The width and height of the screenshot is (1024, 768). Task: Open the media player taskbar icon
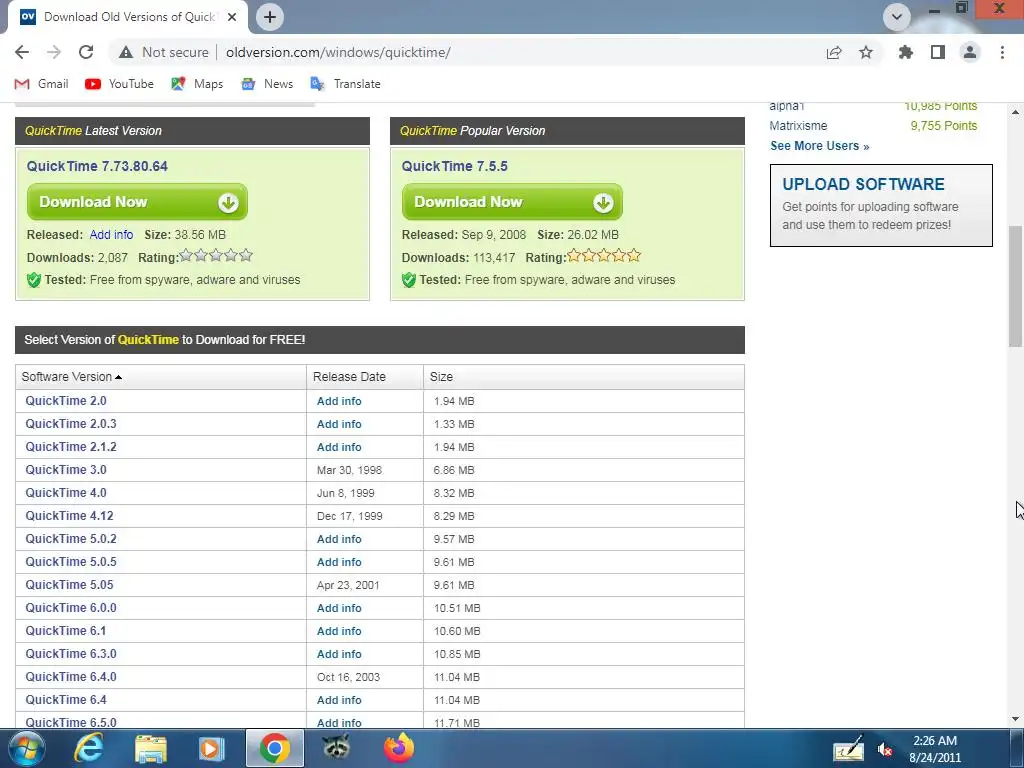tap(211, 748)
